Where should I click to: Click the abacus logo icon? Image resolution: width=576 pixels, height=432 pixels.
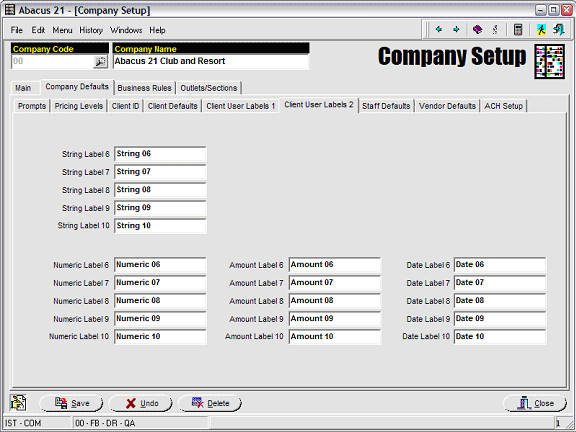[549, 61]
